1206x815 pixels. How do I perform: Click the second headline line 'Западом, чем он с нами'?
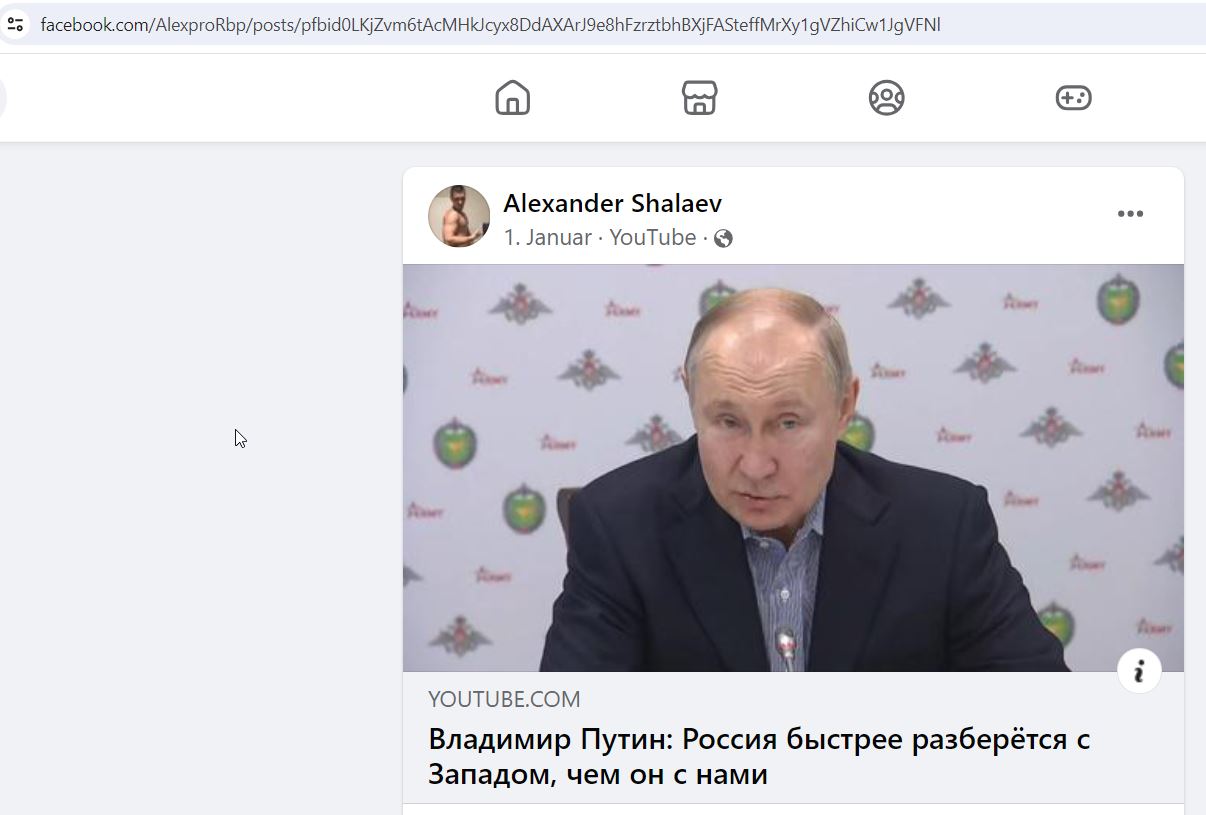tap(598, 774)
